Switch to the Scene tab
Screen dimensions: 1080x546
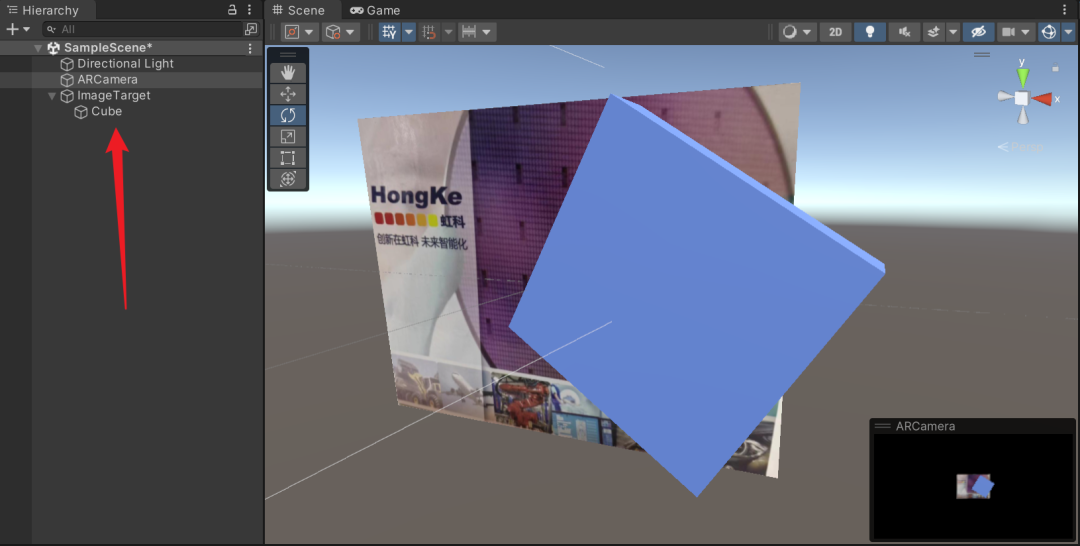[x=298, y=10]
